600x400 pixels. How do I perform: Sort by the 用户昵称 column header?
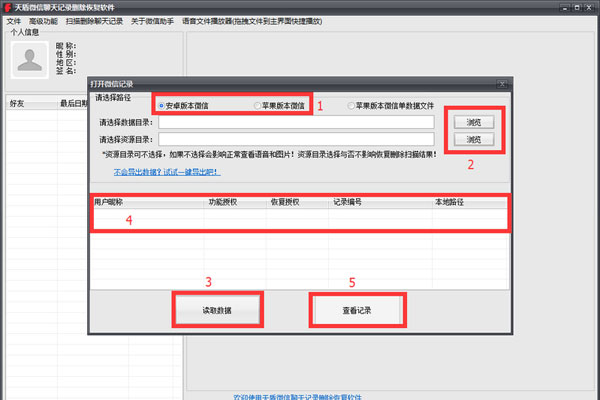pos(112,201)
